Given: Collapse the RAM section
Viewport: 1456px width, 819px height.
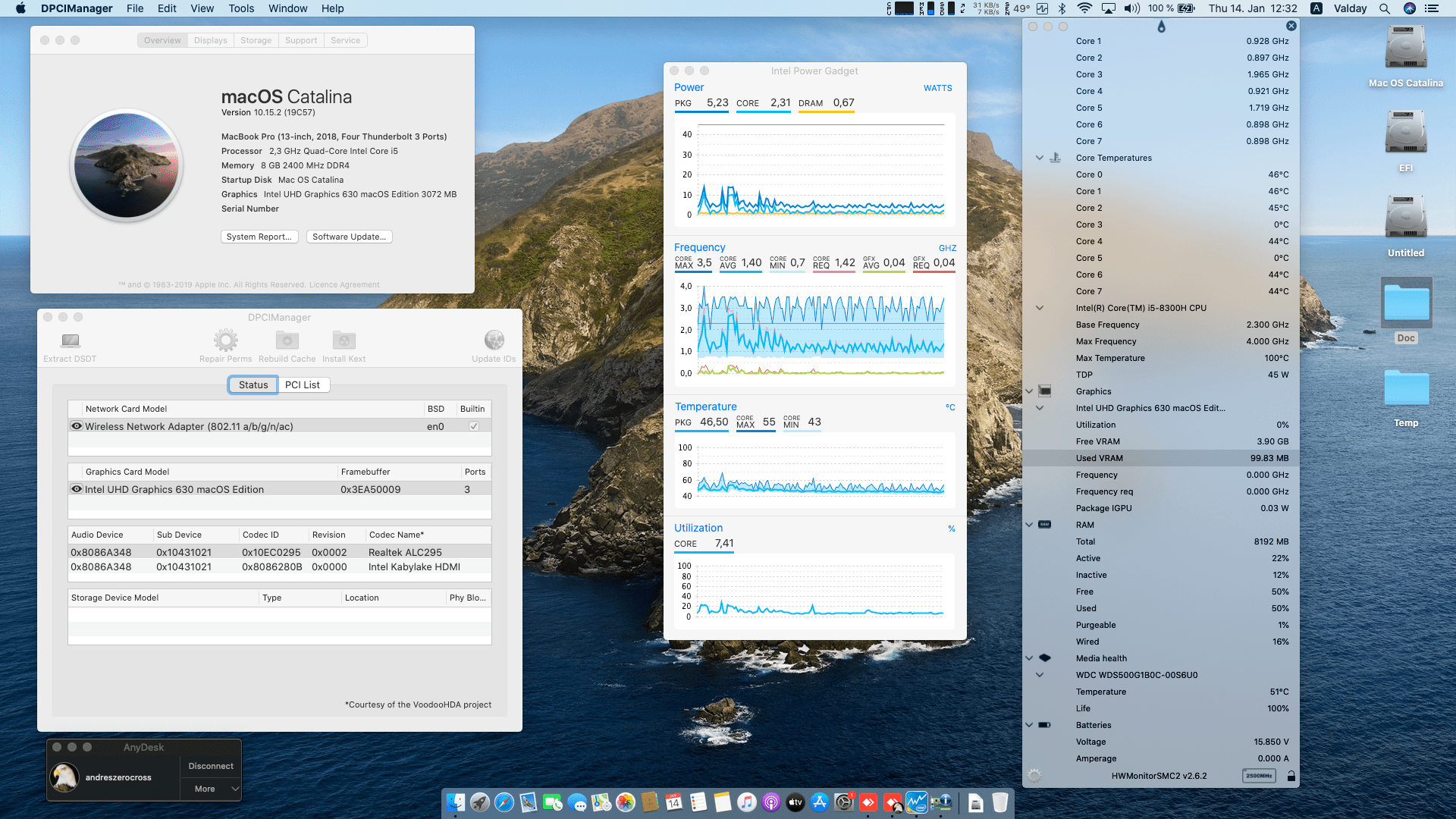Looking at the screenshot, I should (1029, 525).
